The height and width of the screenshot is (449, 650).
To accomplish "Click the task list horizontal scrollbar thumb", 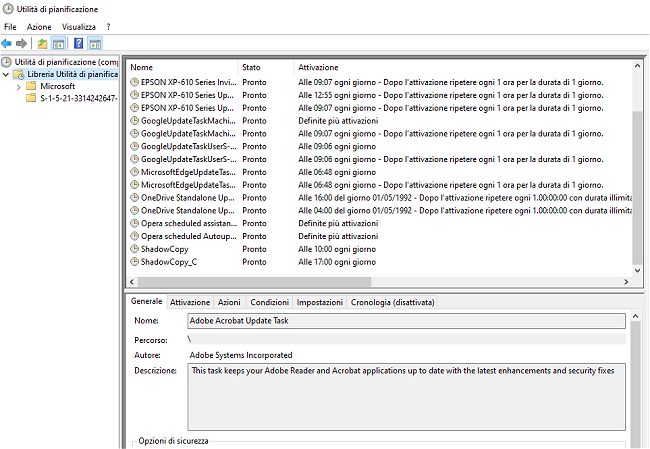I will (254, 282).
